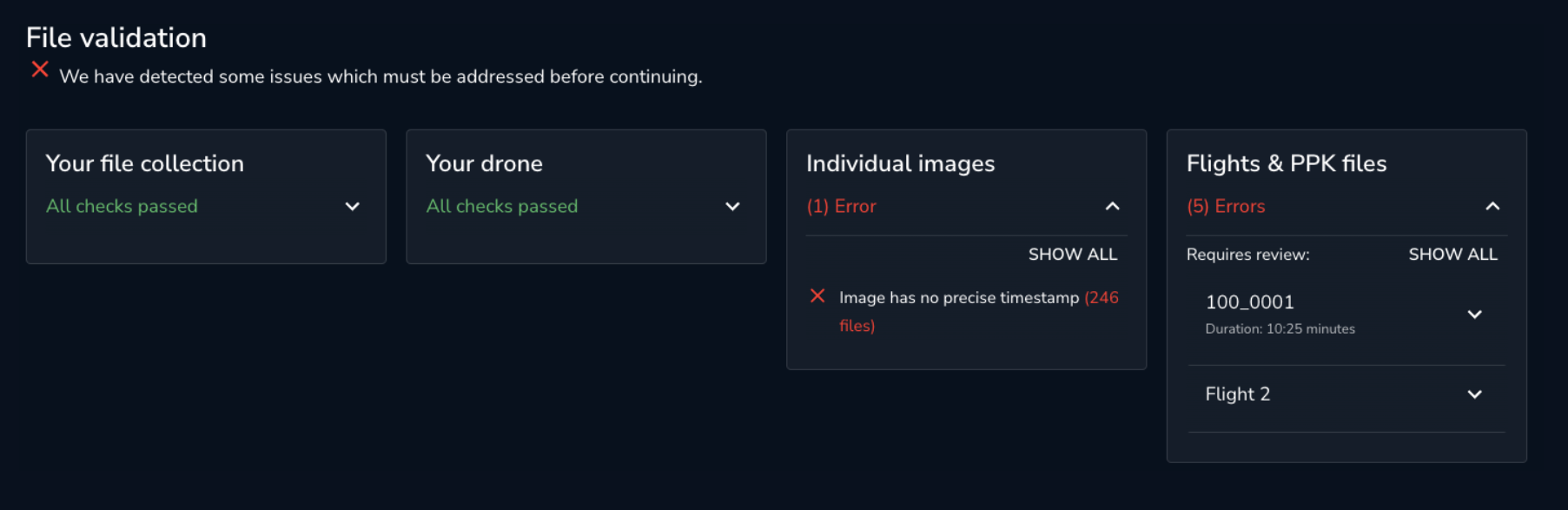
Task: Expand flight 100_0001 details
Action: (1474, 314)
